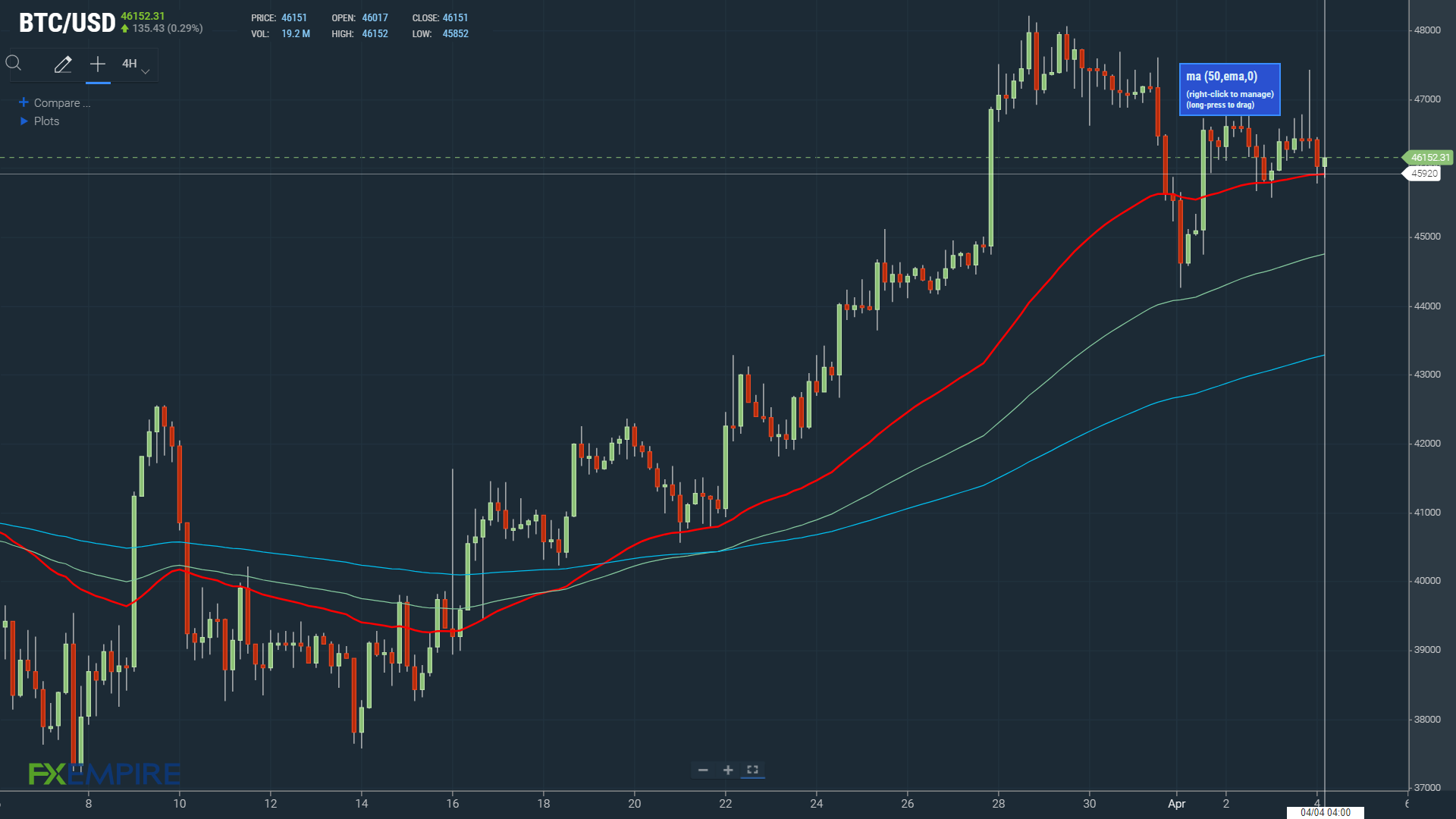The image size is (1456, 819).
Task: Click the HIGH 46152 value
Action: pos(375,34)
